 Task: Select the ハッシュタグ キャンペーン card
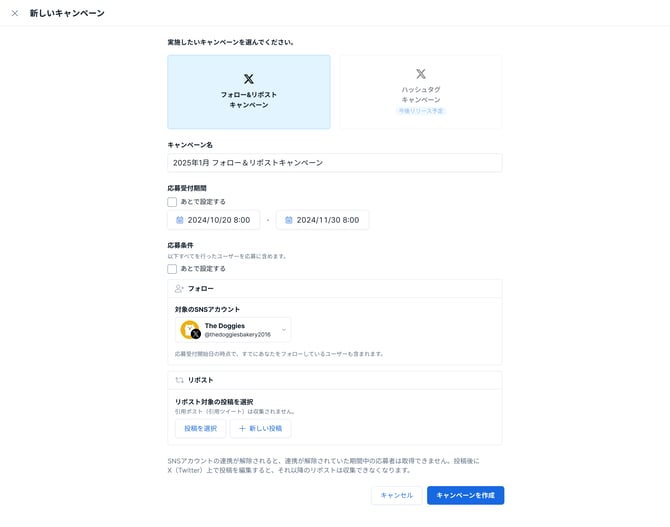coord(420,92)
